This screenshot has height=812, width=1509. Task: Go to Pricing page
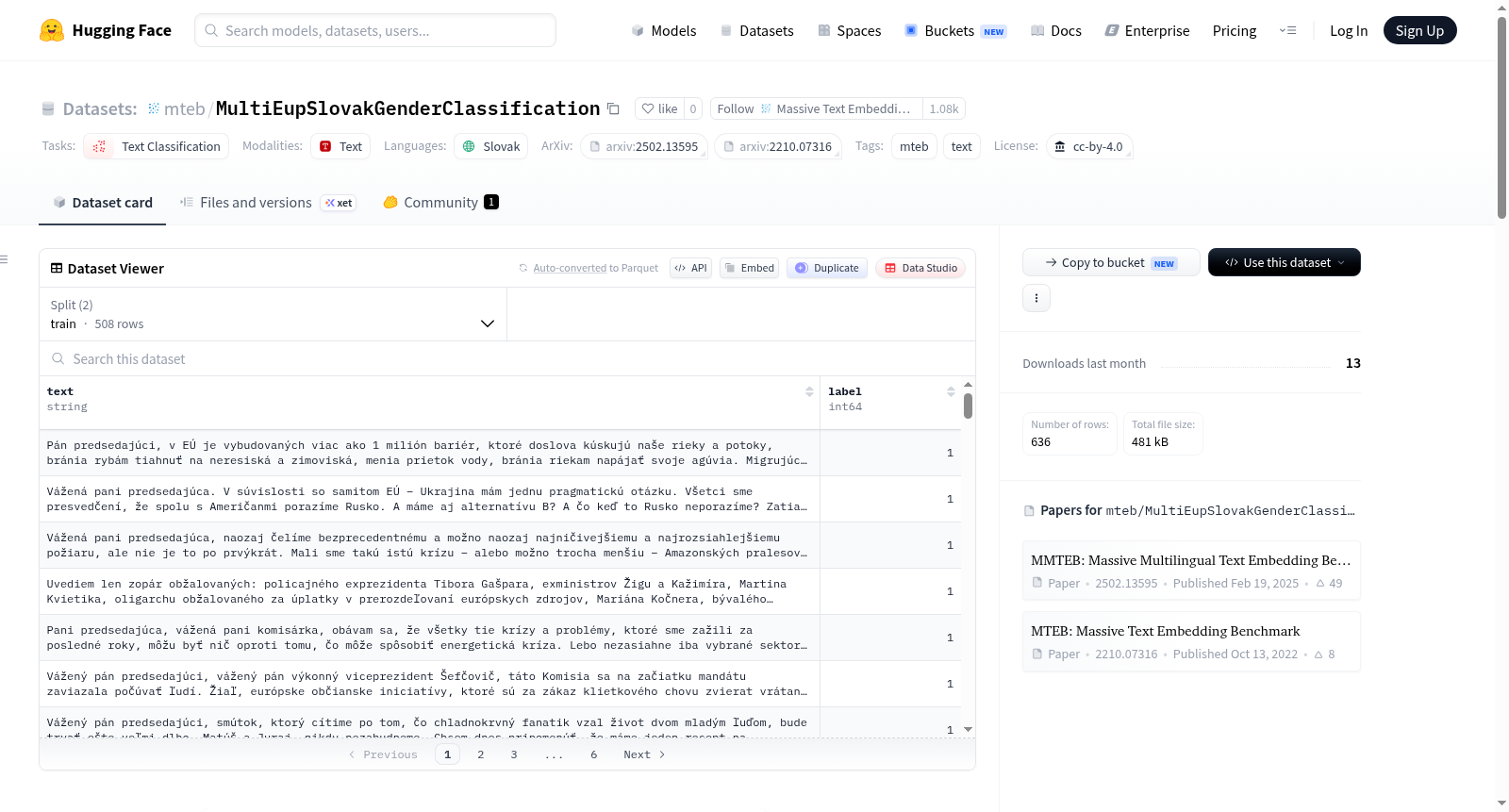point(1235,30)
